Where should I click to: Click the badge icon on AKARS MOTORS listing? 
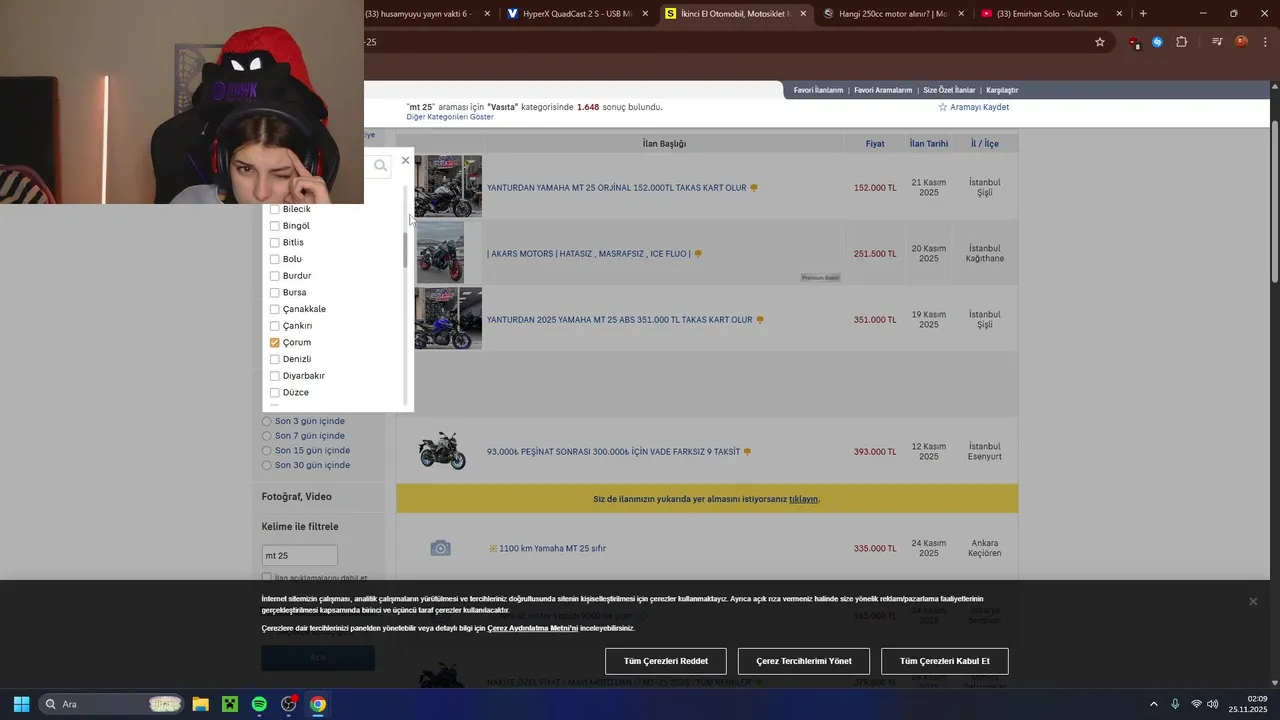click(698, 254)
